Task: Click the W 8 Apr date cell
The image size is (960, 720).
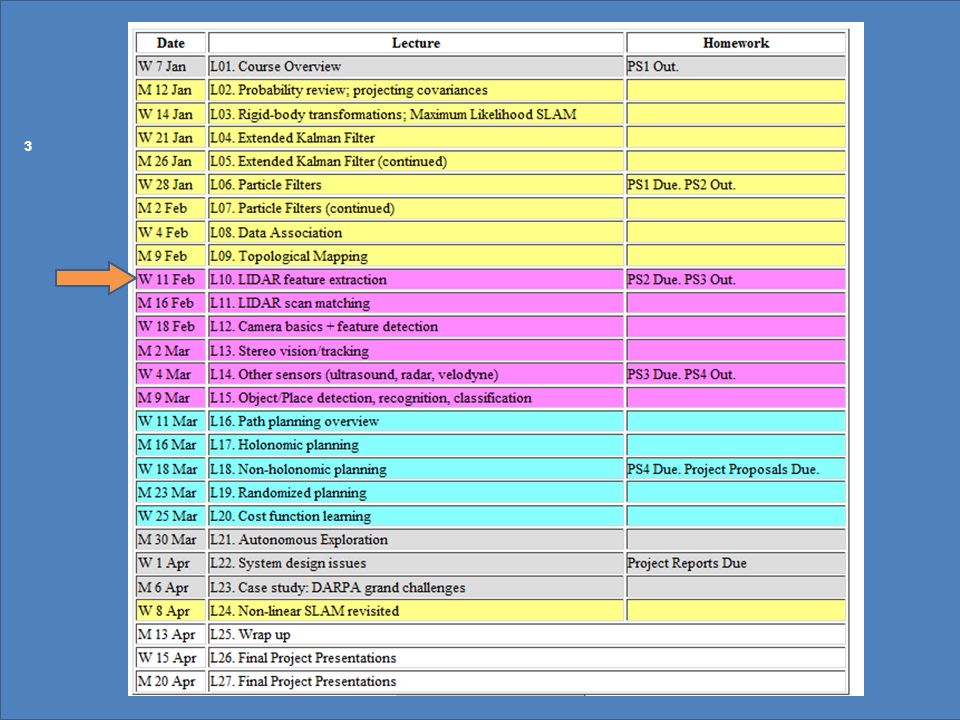Action: 170,611
